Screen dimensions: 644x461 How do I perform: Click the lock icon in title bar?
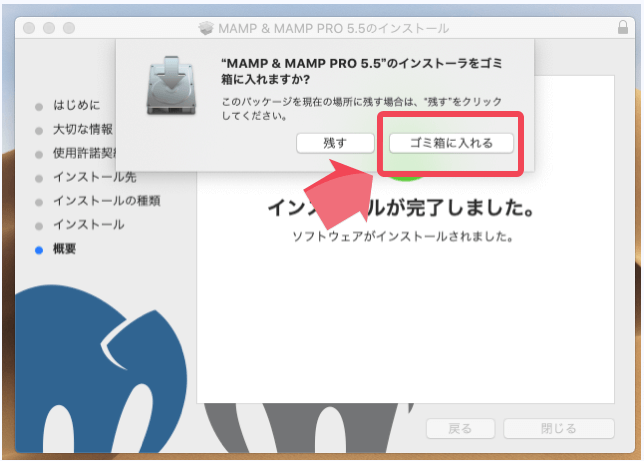pos(623,27)
